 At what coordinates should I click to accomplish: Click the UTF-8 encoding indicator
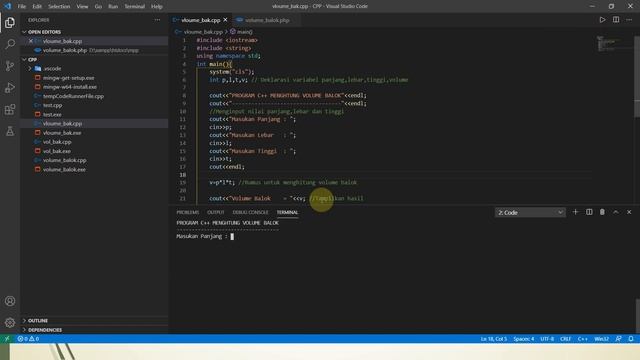547,339
